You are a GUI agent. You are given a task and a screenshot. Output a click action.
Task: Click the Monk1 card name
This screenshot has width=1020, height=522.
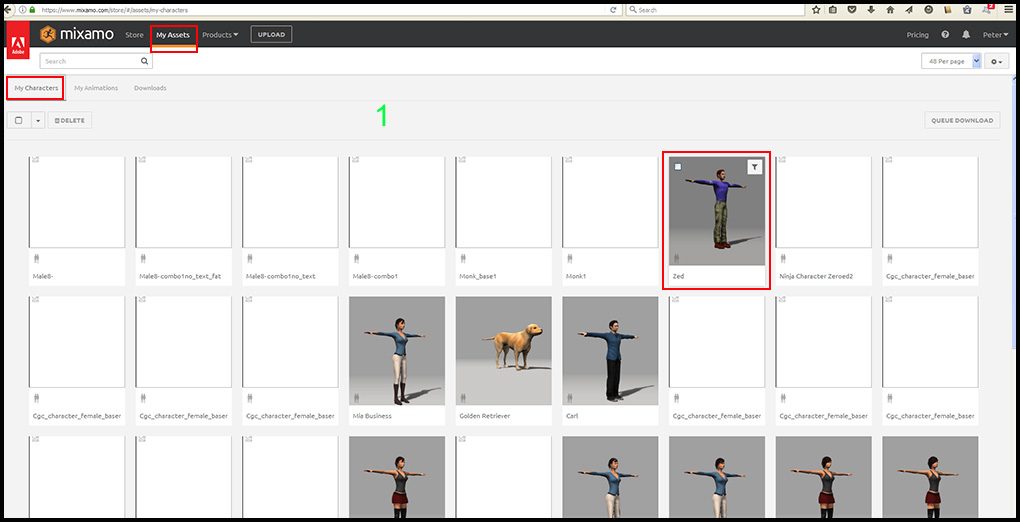(576, 277)
